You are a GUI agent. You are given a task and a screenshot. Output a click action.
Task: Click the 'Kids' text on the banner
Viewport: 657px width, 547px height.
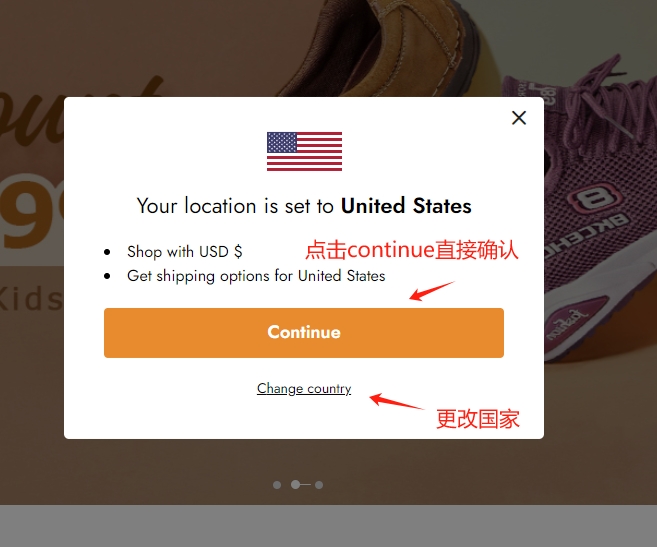(x=30, y=299)
